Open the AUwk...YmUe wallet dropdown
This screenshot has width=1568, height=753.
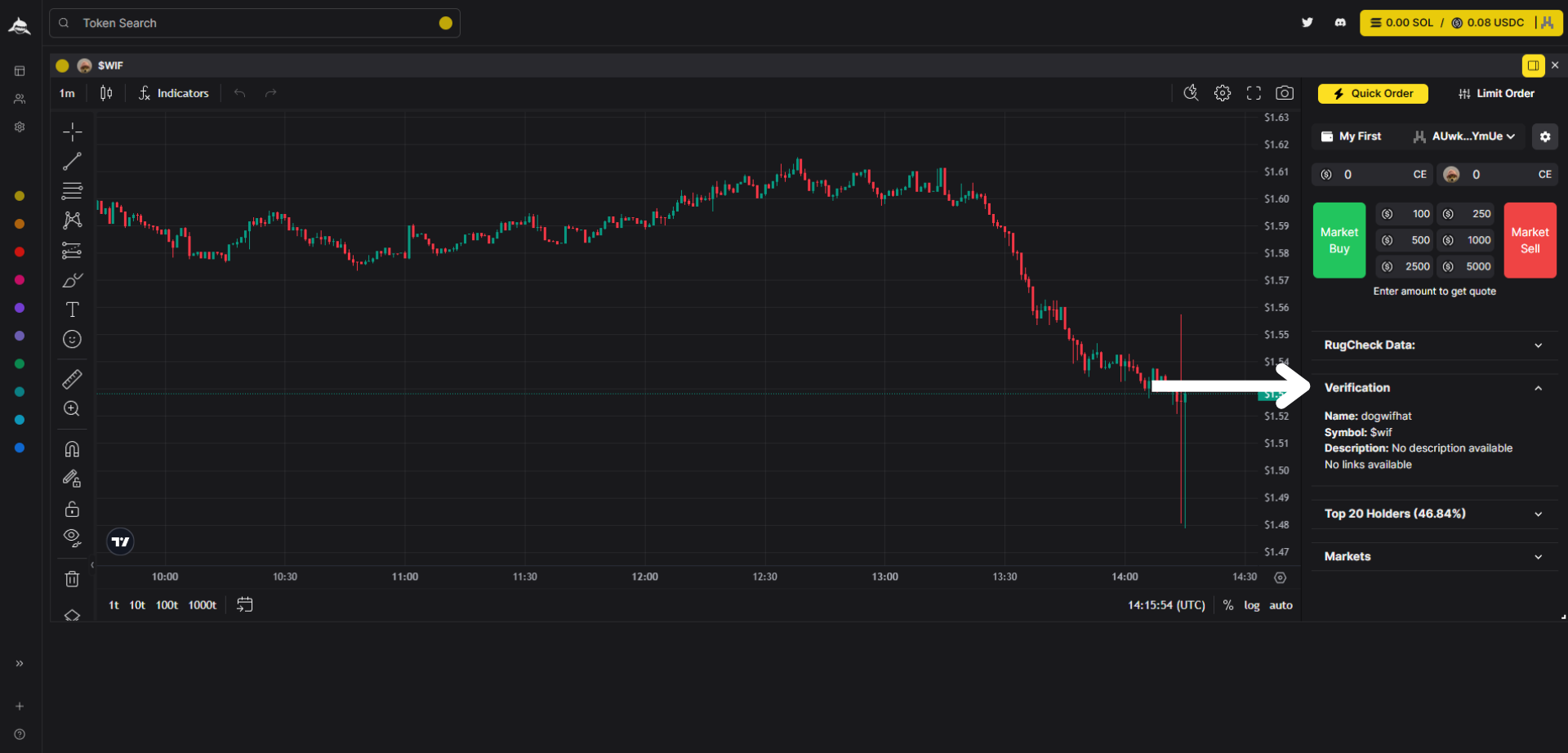(x=1466, y=136)
